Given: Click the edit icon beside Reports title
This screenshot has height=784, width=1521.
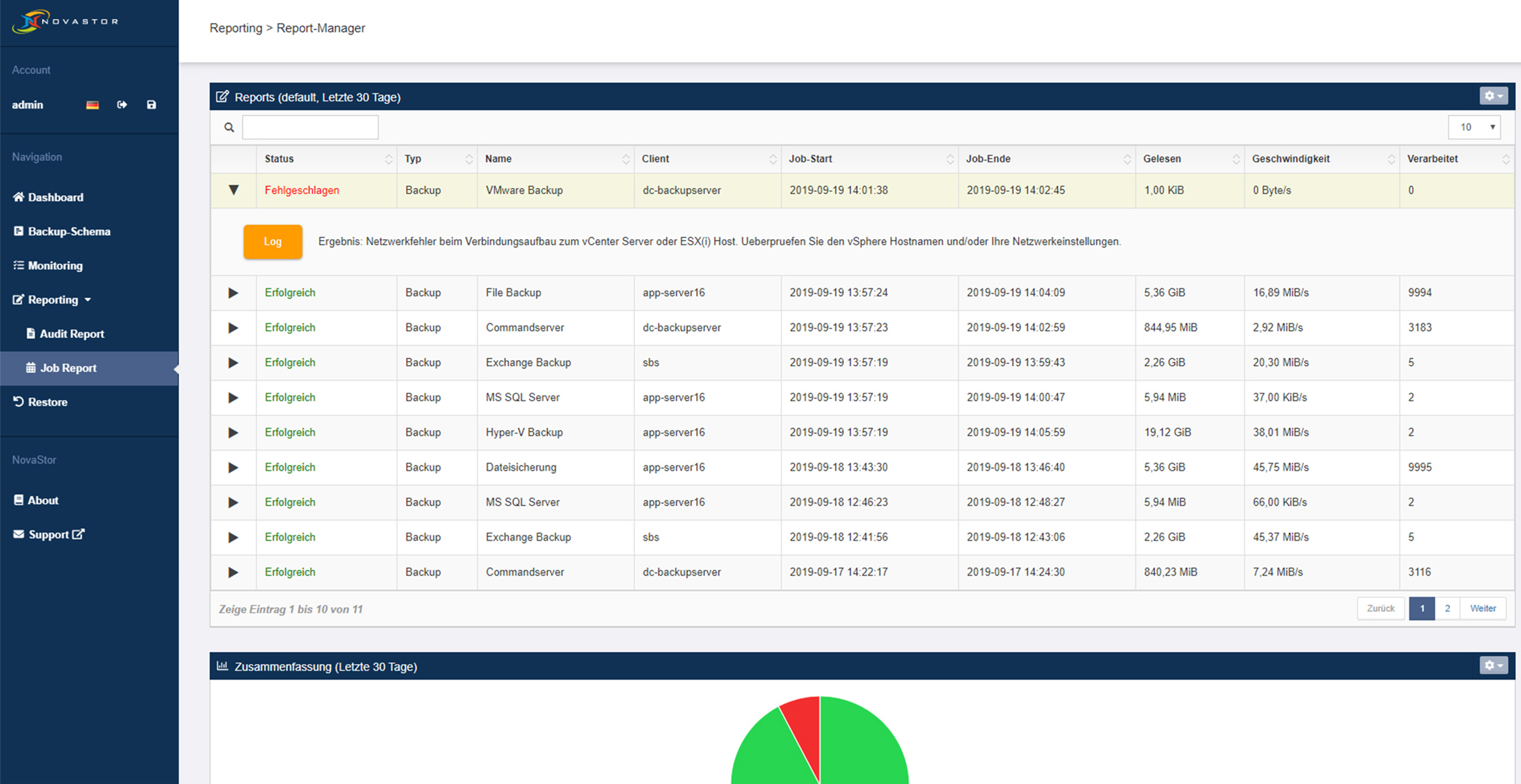Looking at the screenshot, I should [x=222, y=97].
